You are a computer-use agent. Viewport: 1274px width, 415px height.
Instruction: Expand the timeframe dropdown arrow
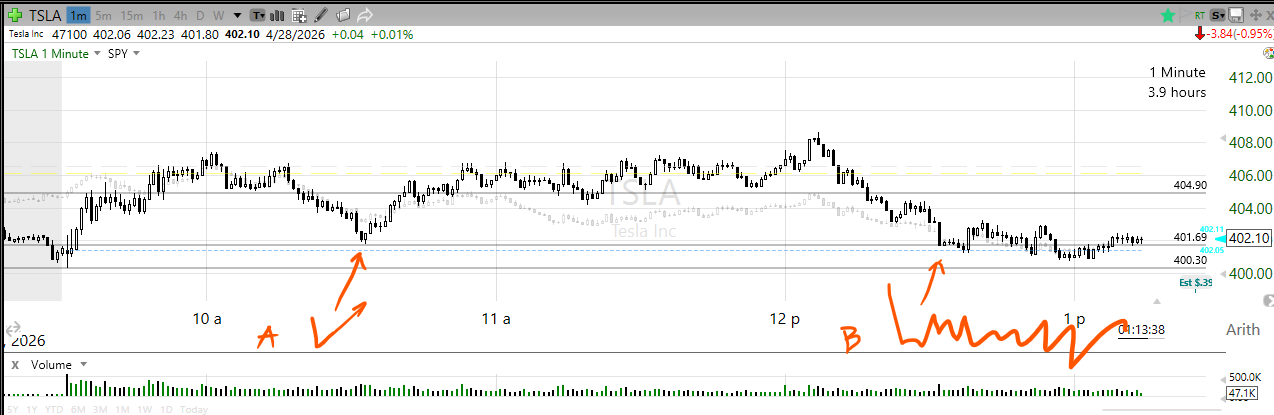click(236, 16)
